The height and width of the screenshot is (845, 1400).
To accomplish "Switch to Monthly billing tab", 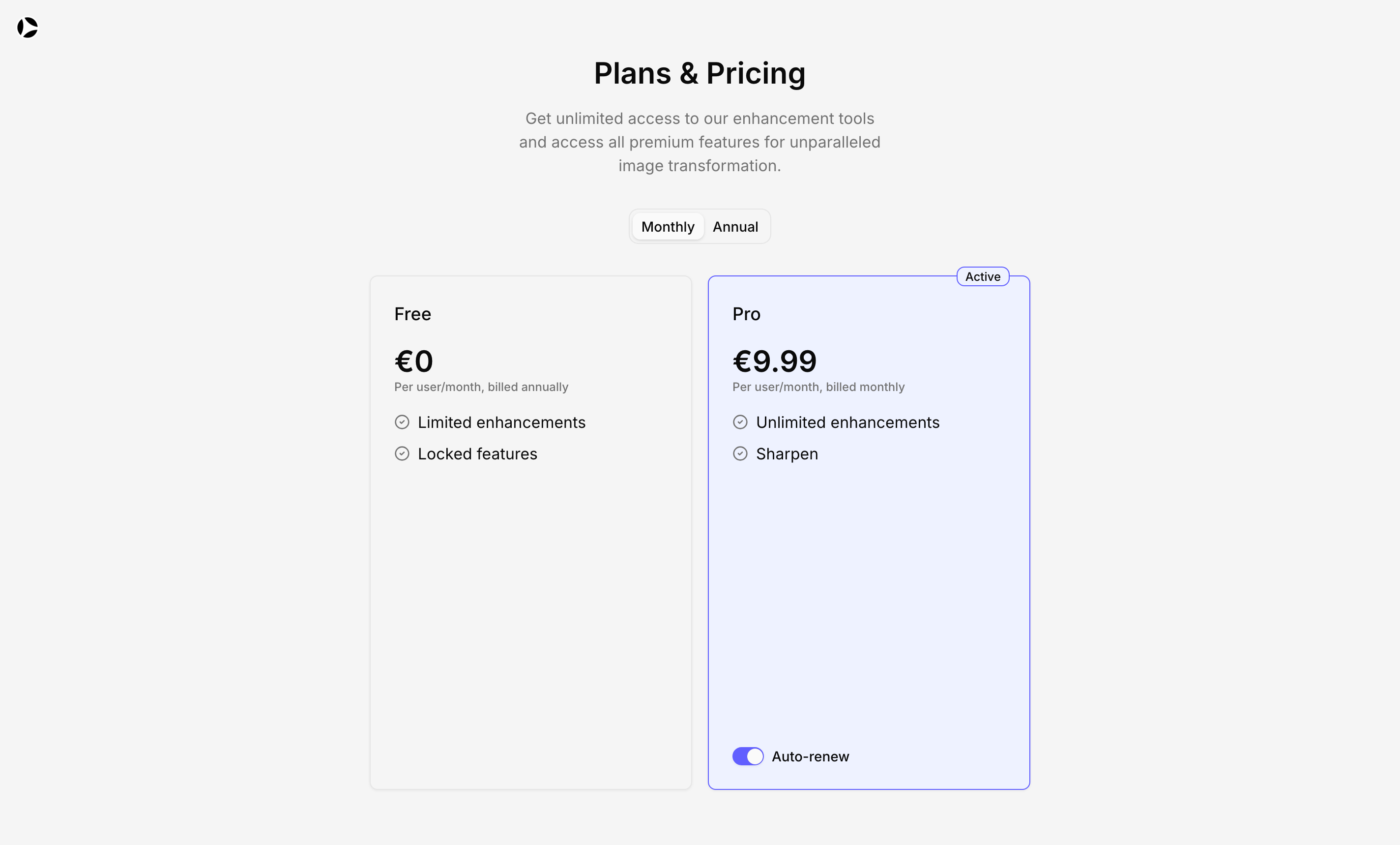I will [668, 227].
